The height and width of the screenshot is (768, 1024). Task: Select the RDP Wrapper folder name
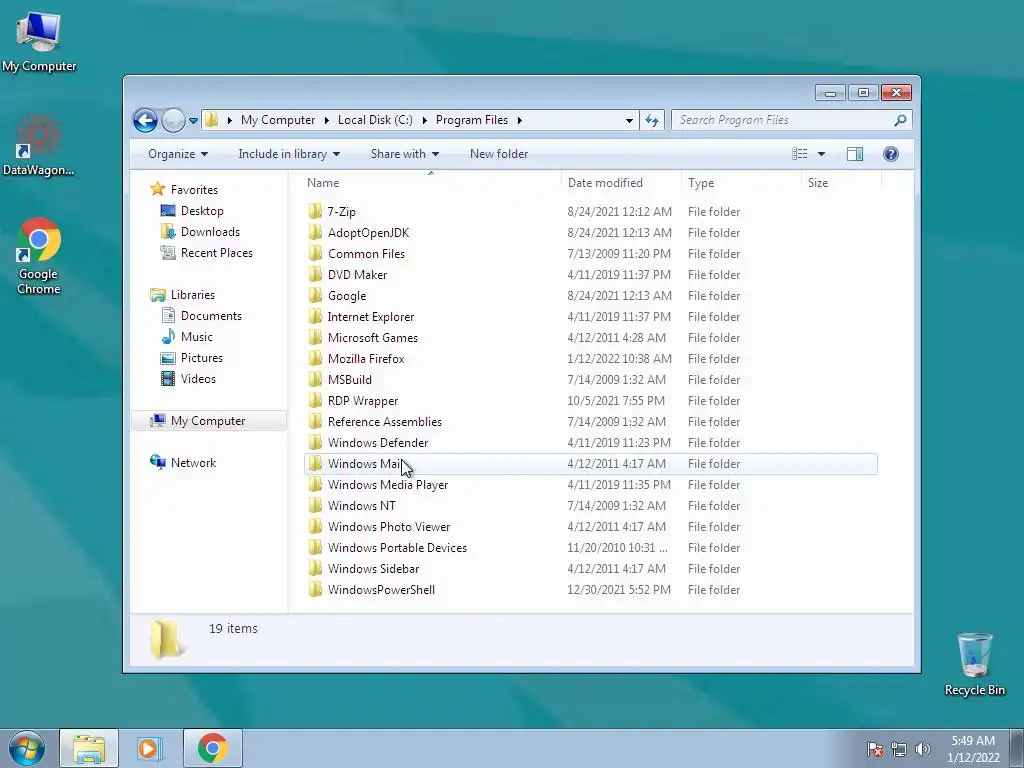(x=362, y=401)
